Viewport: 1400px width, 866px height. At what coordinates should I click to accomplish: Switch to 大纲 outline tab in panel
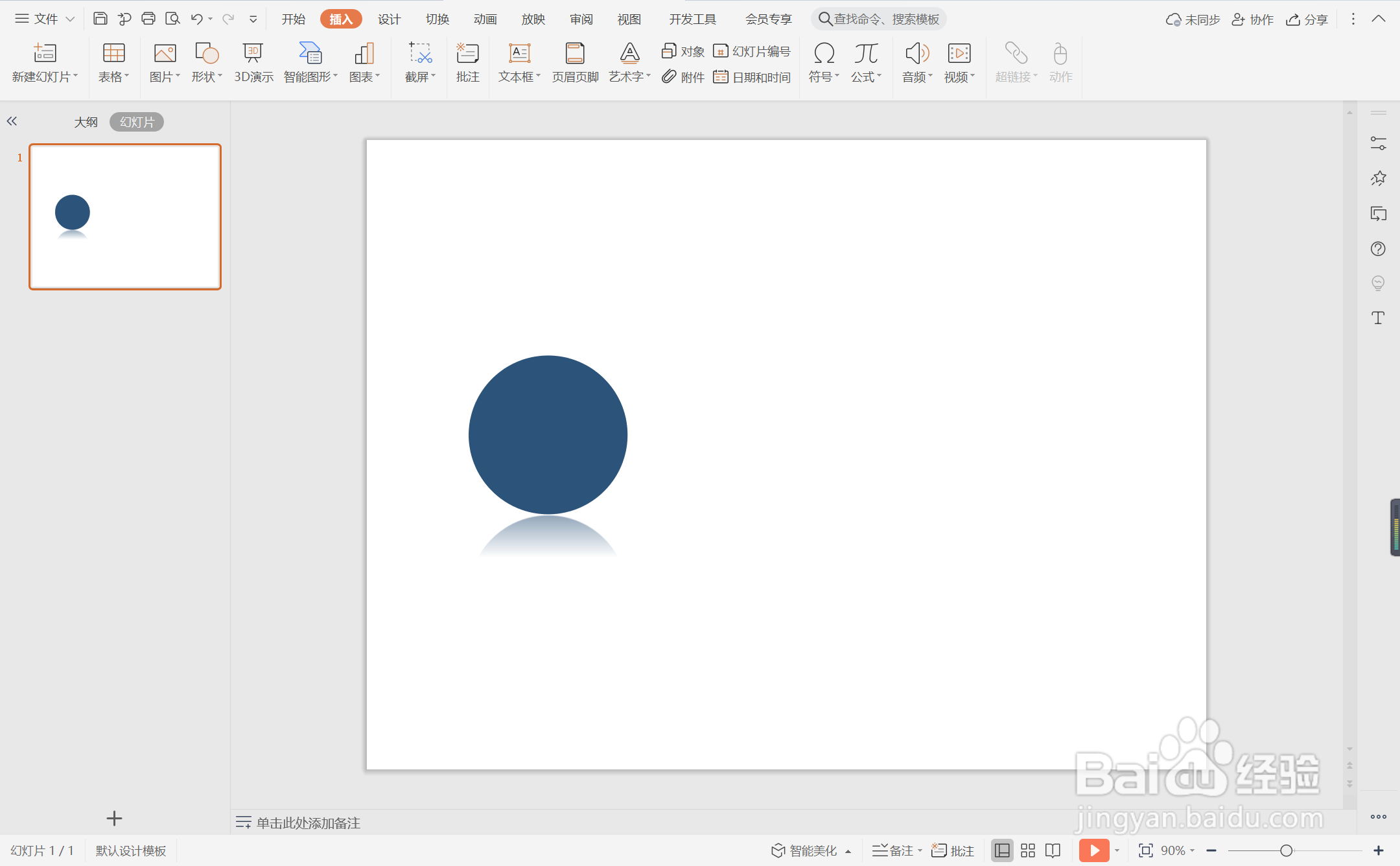point(86,122)
